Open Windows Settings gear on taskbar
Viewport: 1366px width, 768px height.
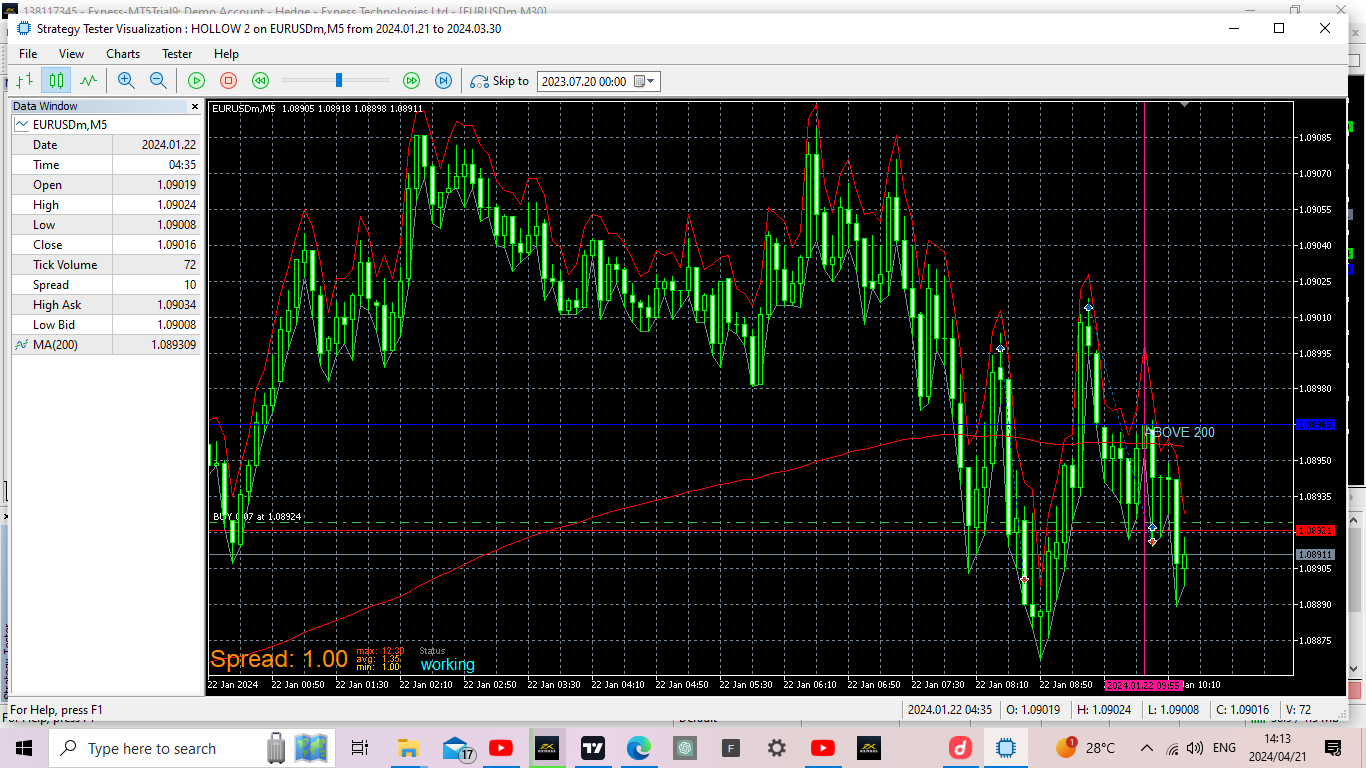coord(777,748)
